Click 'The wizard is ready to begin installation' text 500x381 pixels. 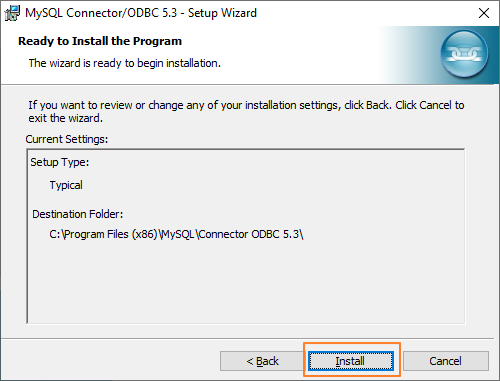pyautogui.click(x=125, y=63)
